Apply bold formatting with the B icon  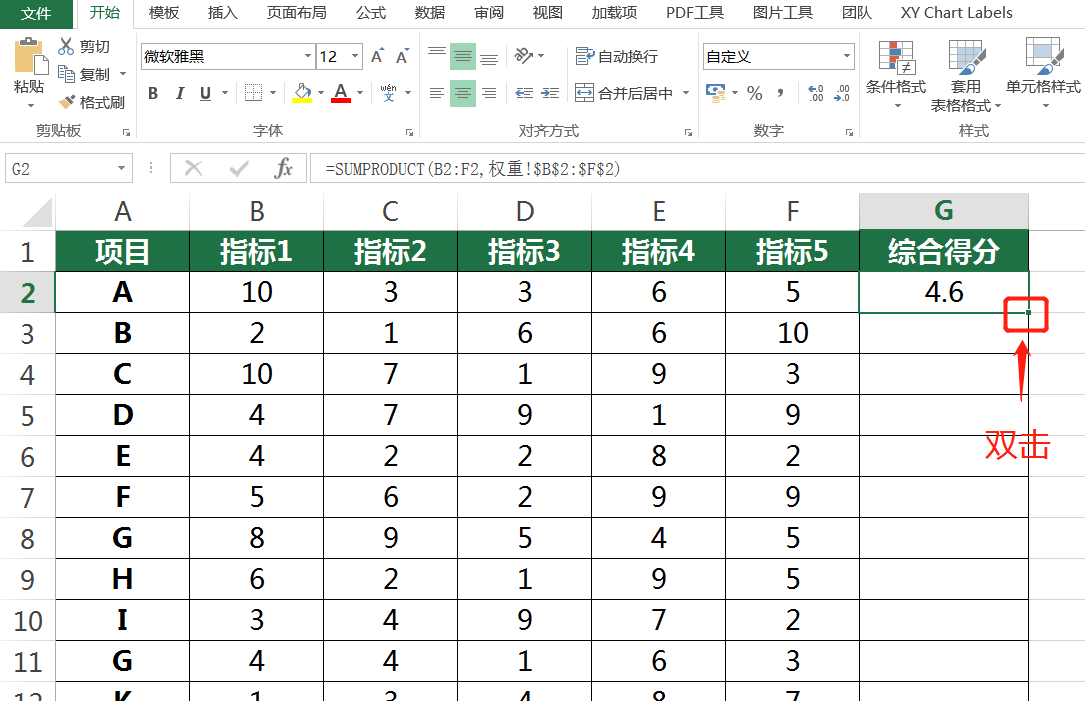pos(152,92)
